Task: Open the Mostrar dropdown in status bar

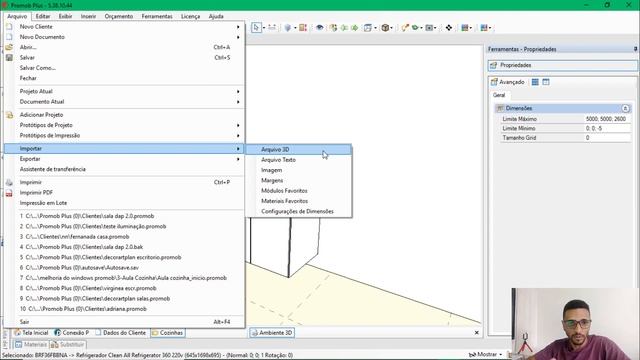Action: coord(486,354)
